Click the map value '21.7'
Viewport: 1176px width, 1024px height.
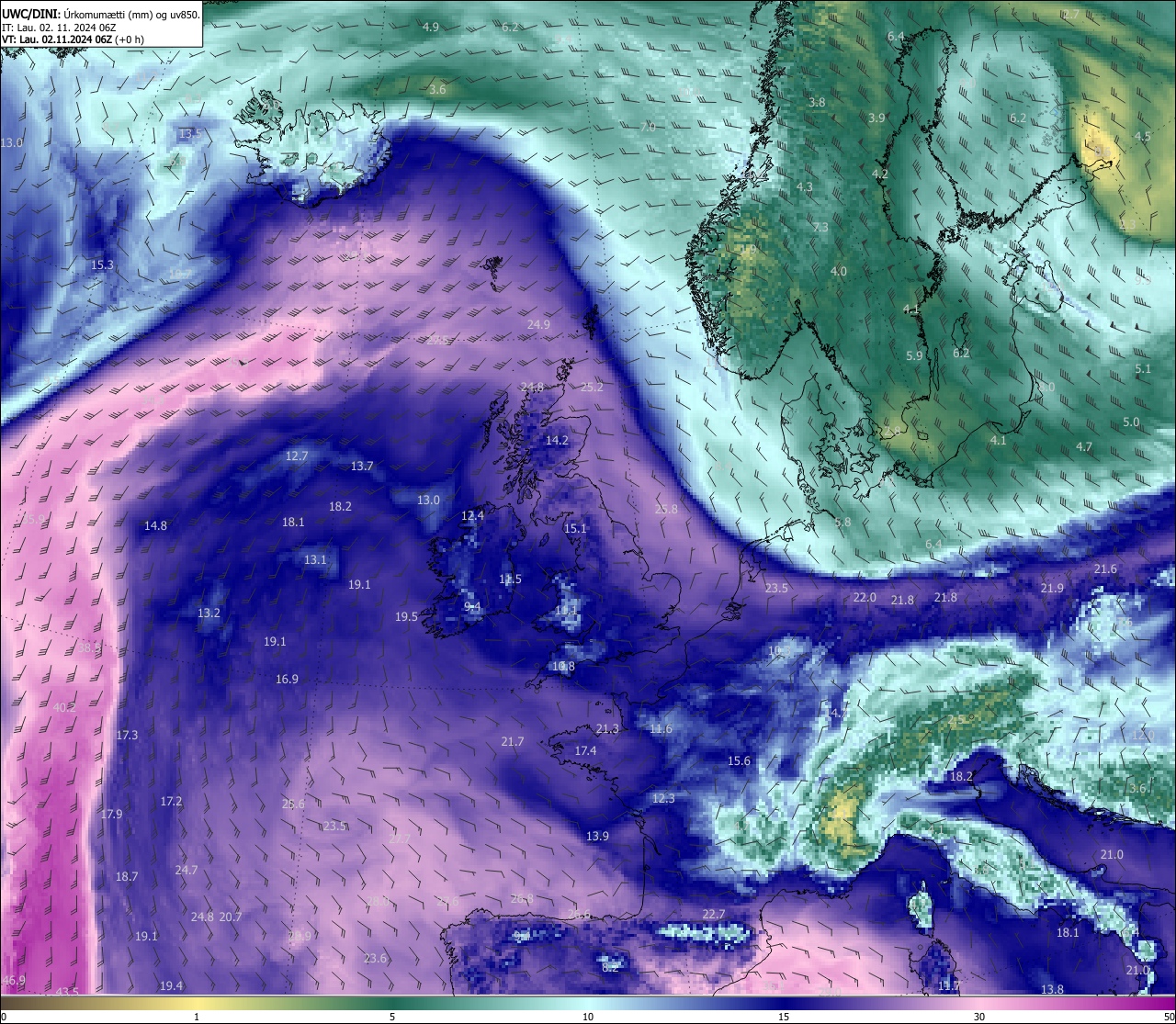(x=513, y=742)
